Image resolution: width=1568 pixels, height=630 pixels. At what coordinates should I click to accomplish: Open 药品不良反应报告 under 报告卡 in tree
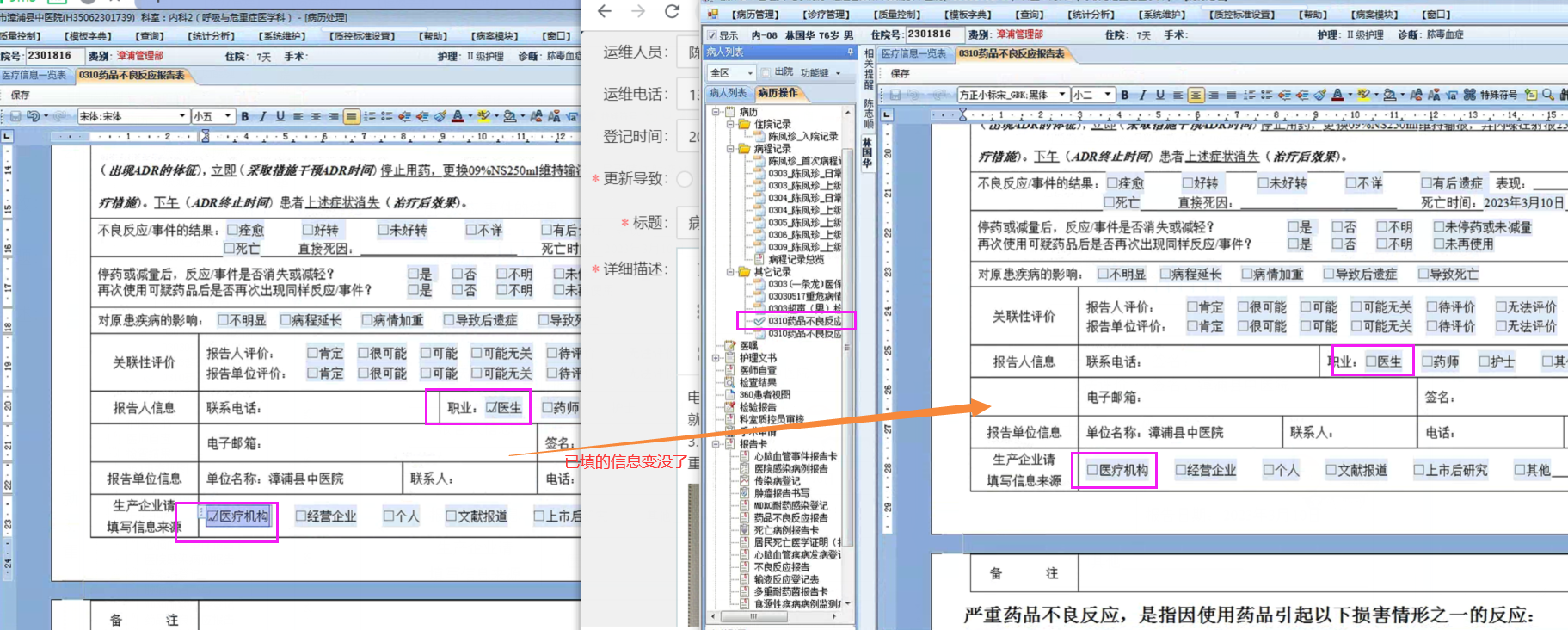tap(790, 518)
